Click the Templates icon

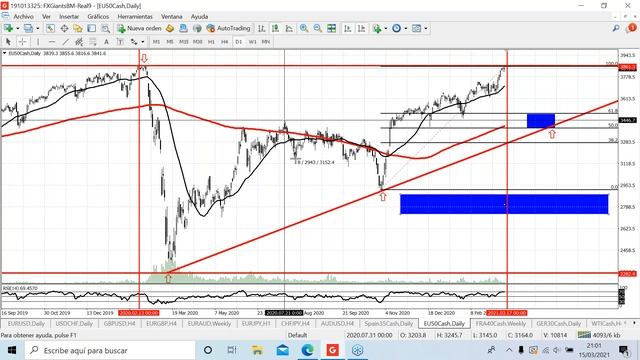(416, 28)
